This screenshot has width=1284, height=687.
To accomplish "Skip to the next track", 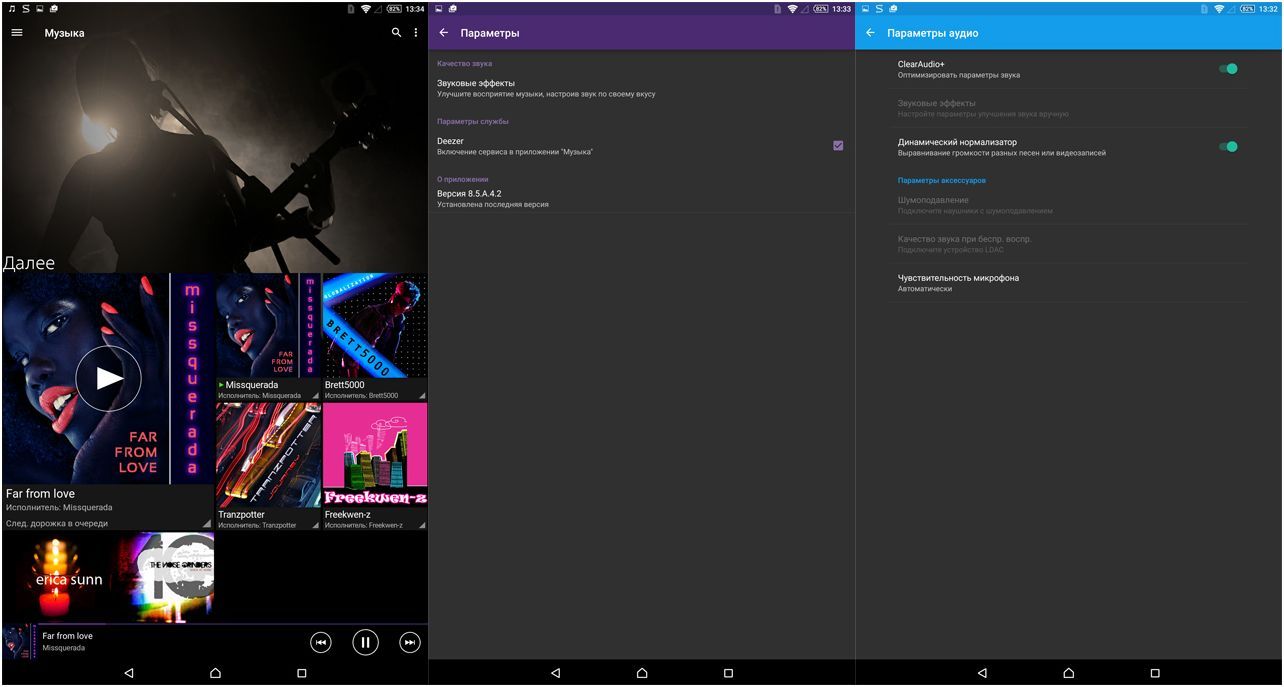I will coord(410,643).
